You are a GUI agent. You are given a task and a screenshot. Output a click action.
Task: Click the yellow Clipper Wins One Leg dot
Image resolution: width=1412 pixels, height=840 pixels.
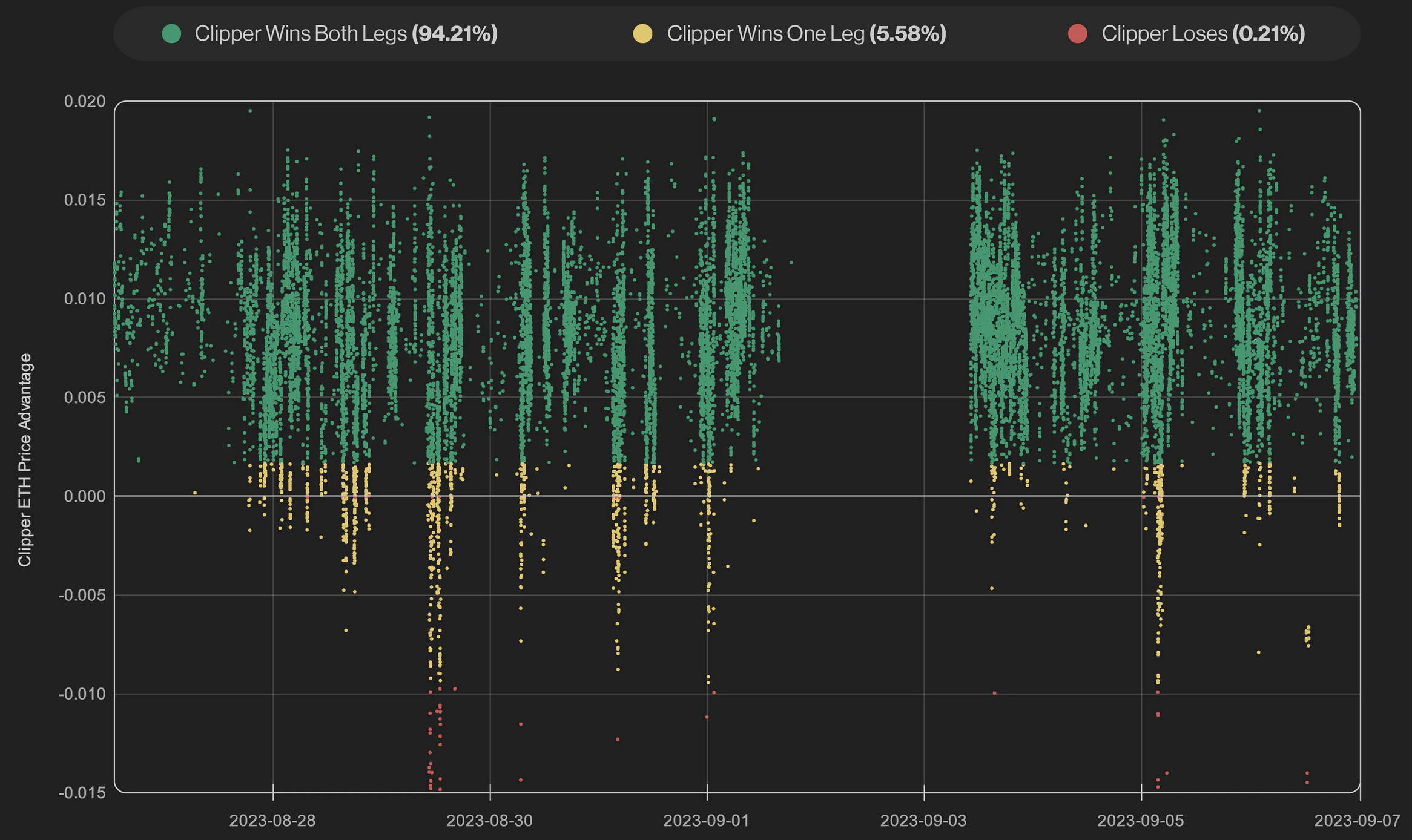coord(642,34)
